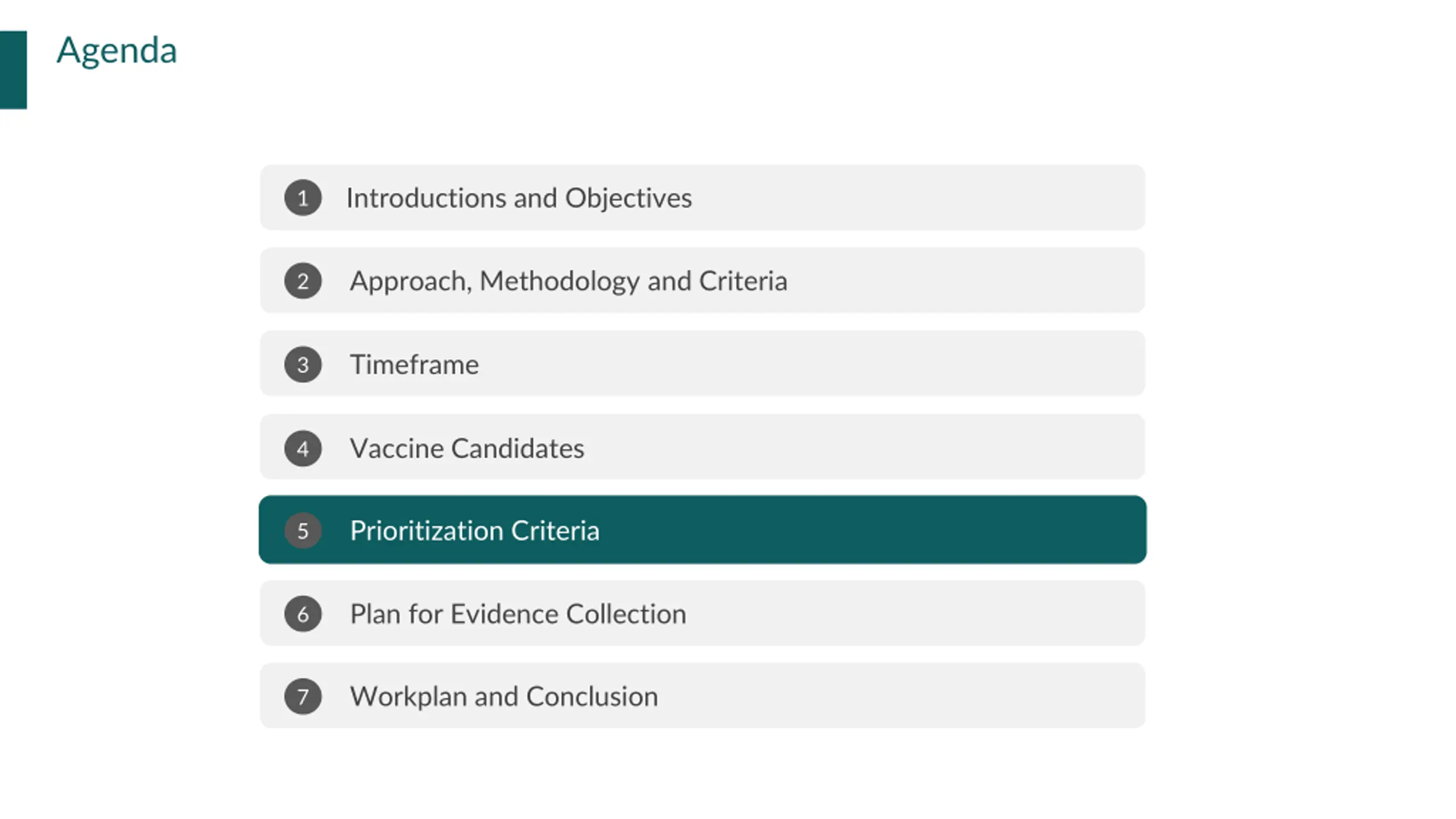
Task: Click the number 1 circle badge
Action: [303, 198]
